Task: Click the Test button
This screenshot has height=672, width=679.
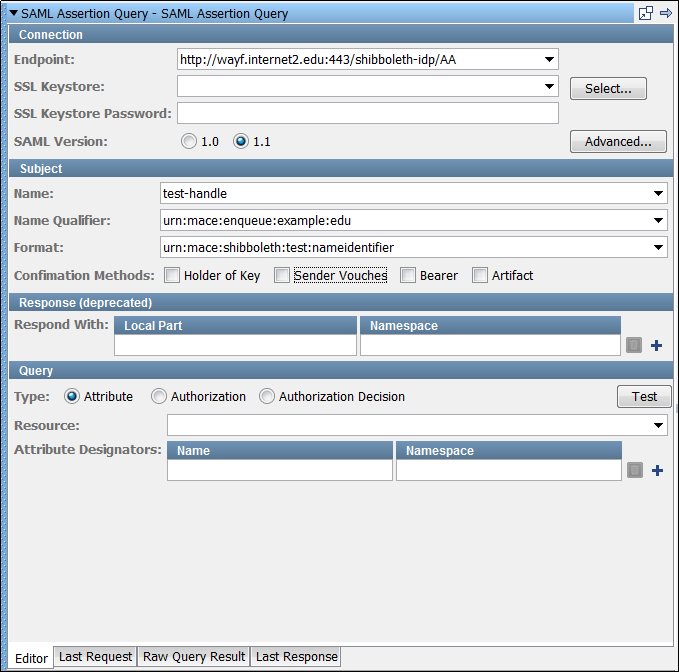Action: tap(644, 396)
